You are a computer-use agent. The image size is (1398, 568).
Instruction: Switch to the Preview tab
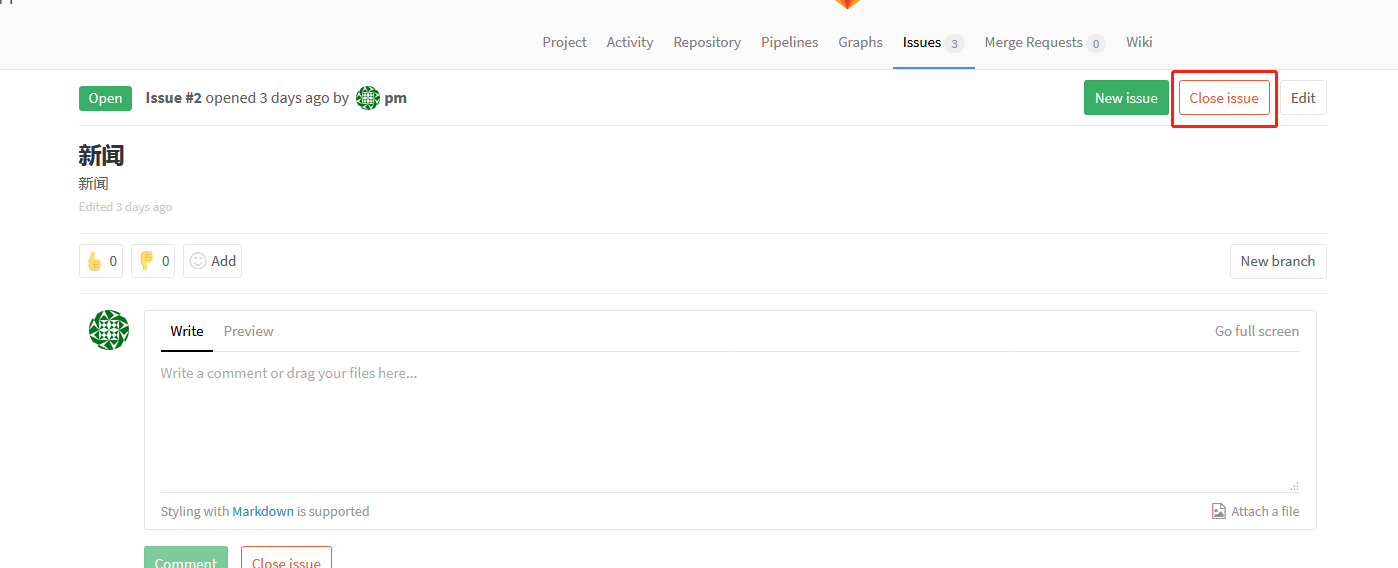(248, 331)
